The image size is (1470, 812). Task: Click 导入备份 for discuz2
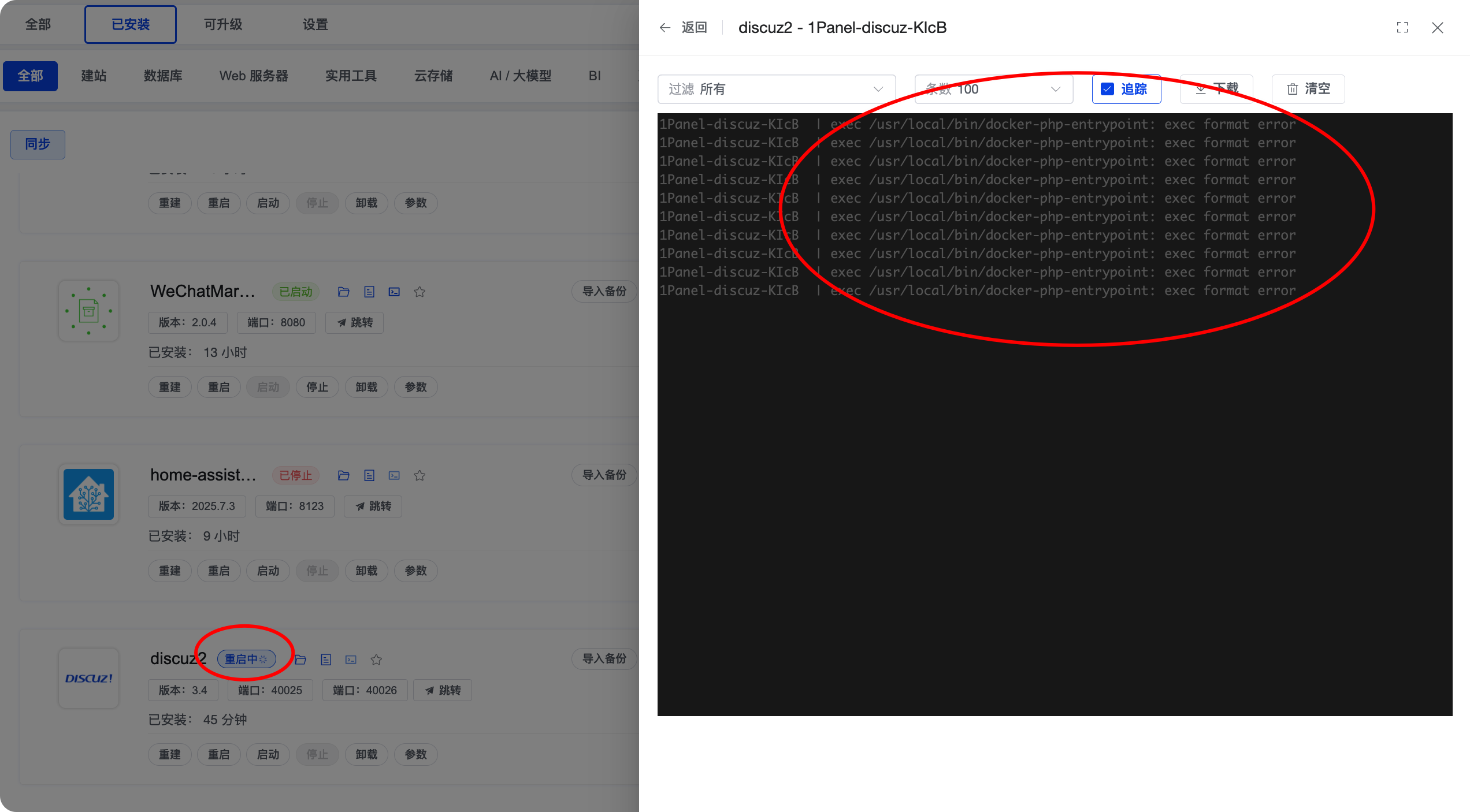coord(604,658)
